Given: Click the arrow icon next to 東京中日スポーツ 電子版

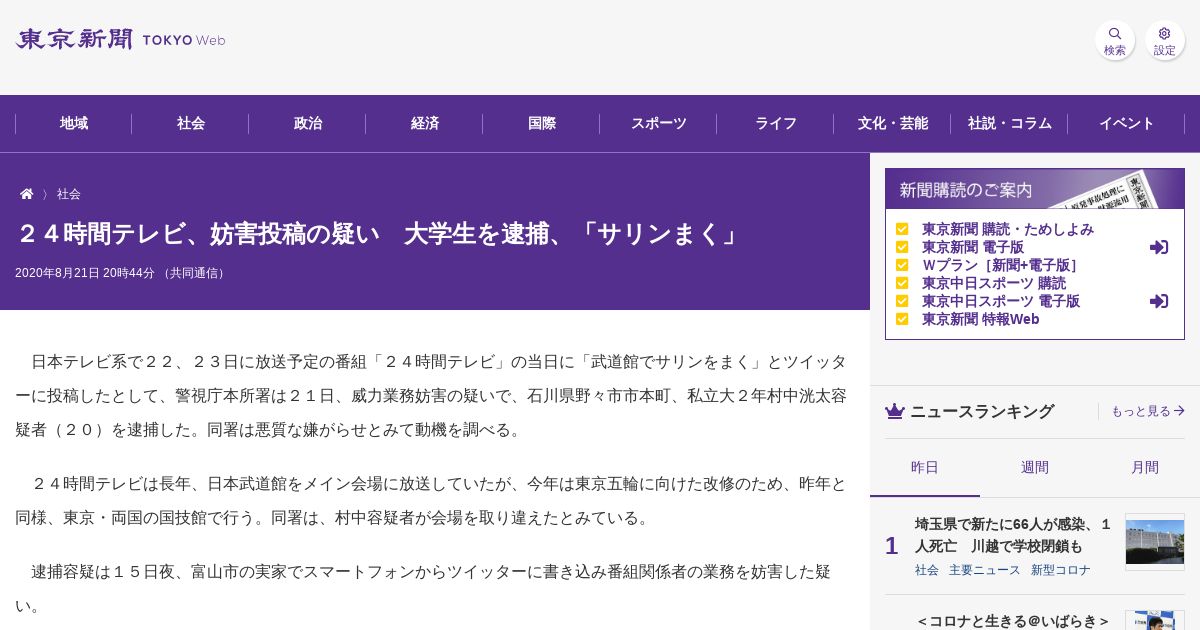Looking at the screenshot, I should tap(1159, 301).
